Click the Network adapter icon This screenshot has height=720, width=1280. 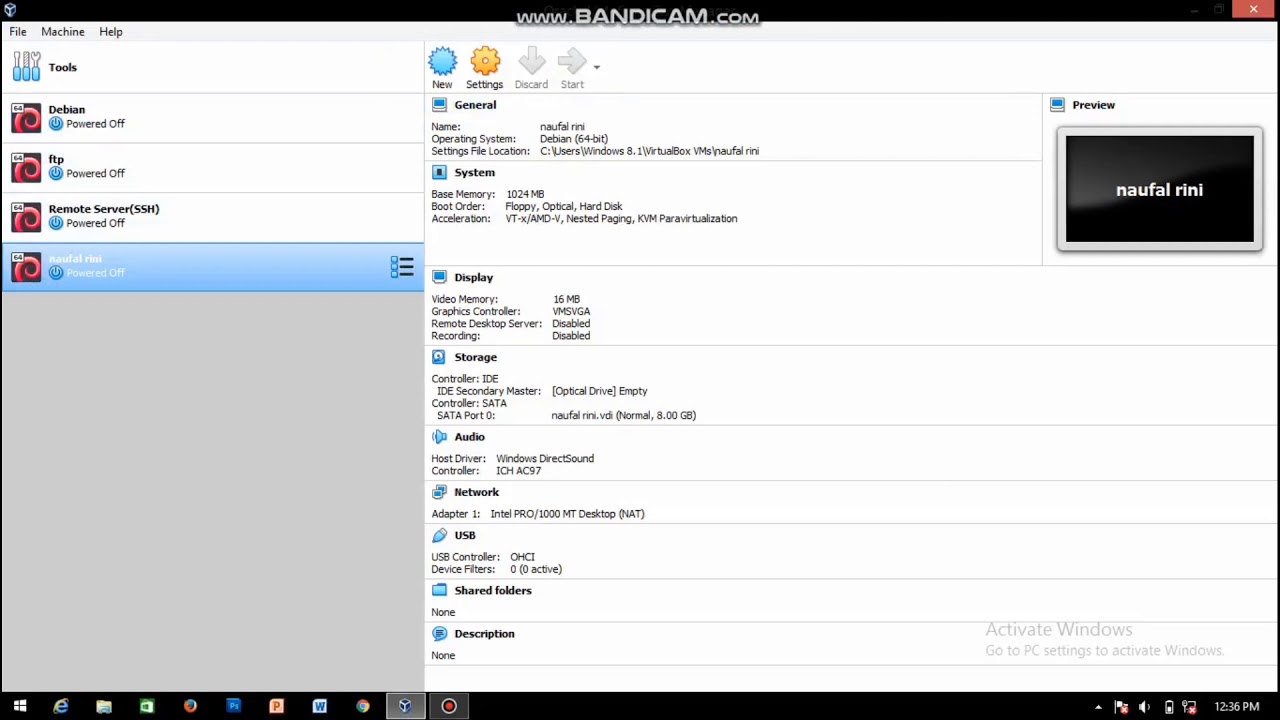[439, 492]
